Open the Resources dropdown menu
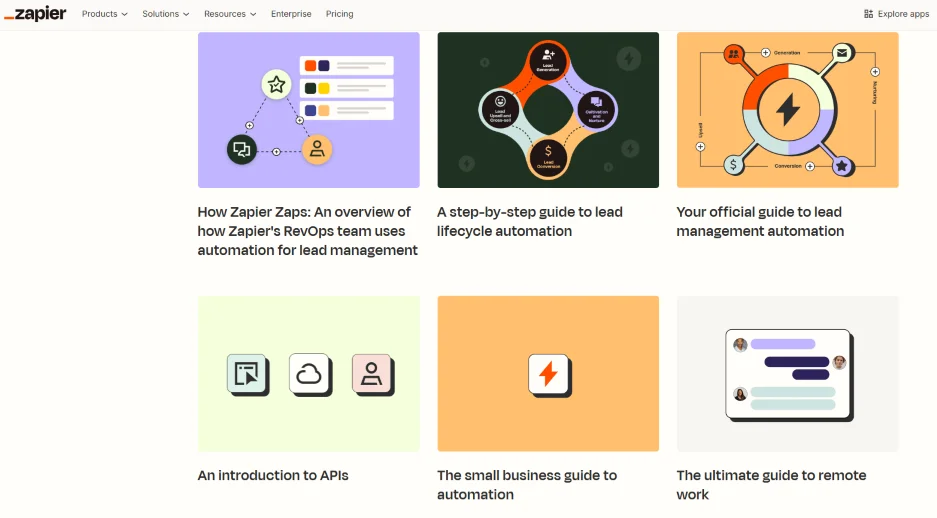 (x=229, y=14)
